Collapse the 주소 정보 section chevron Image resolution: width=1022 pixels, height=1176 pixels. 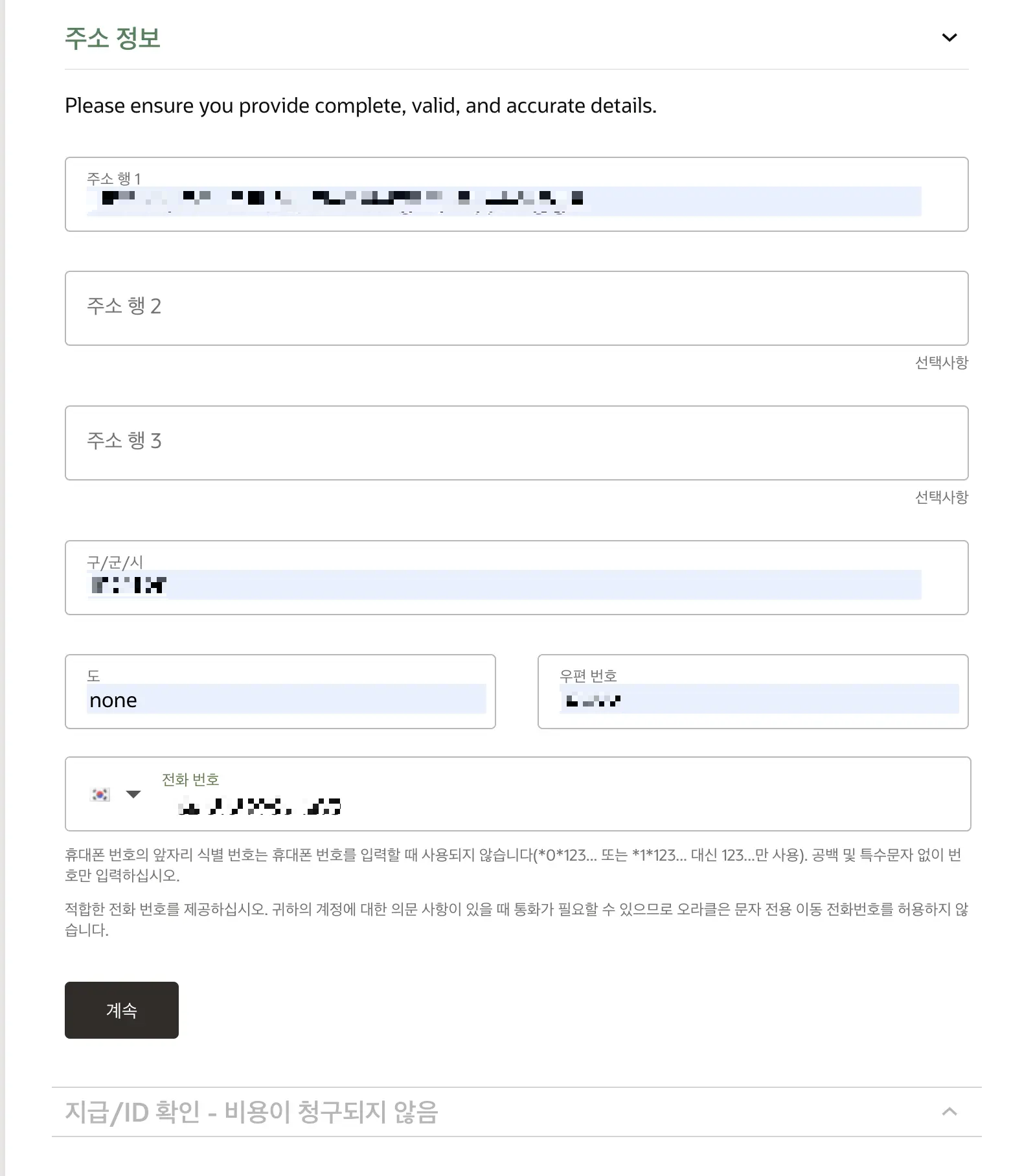click(949, 37)
